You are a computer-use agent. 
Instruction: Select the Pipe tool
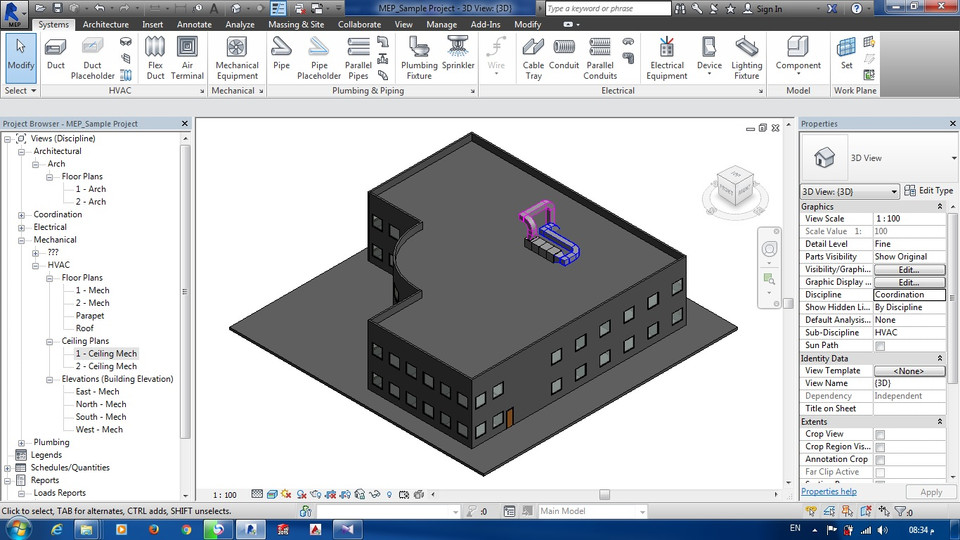point(281,56)
